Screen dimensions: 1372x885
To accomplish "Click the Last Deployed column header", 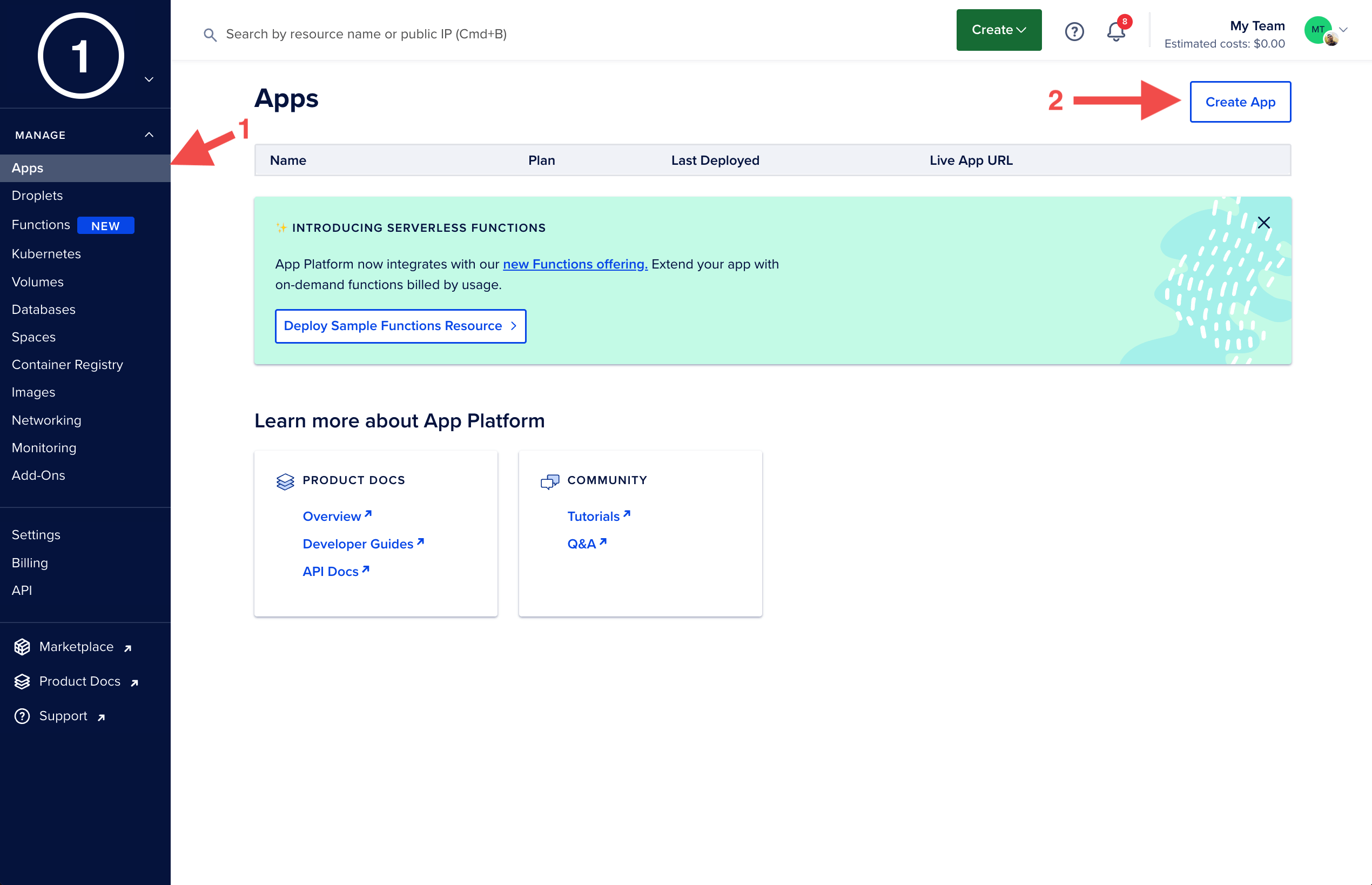I will coord(715,160).
